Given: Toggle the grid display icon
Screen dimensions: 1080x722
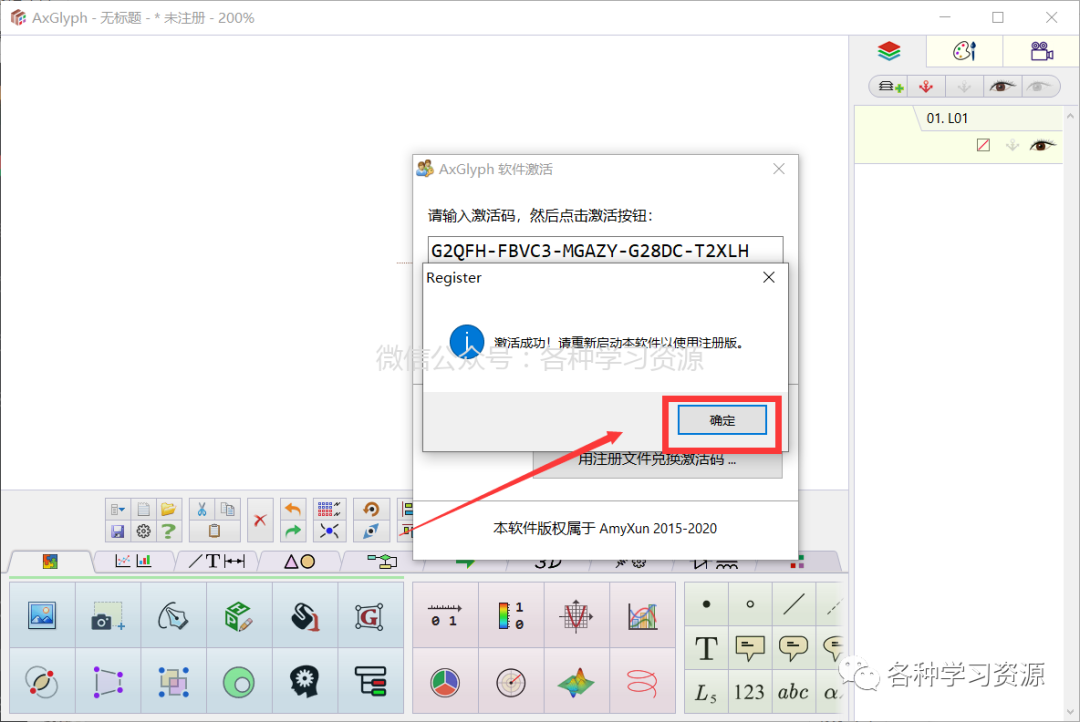Looking at the screenshot, I should [x=329, y=510].
